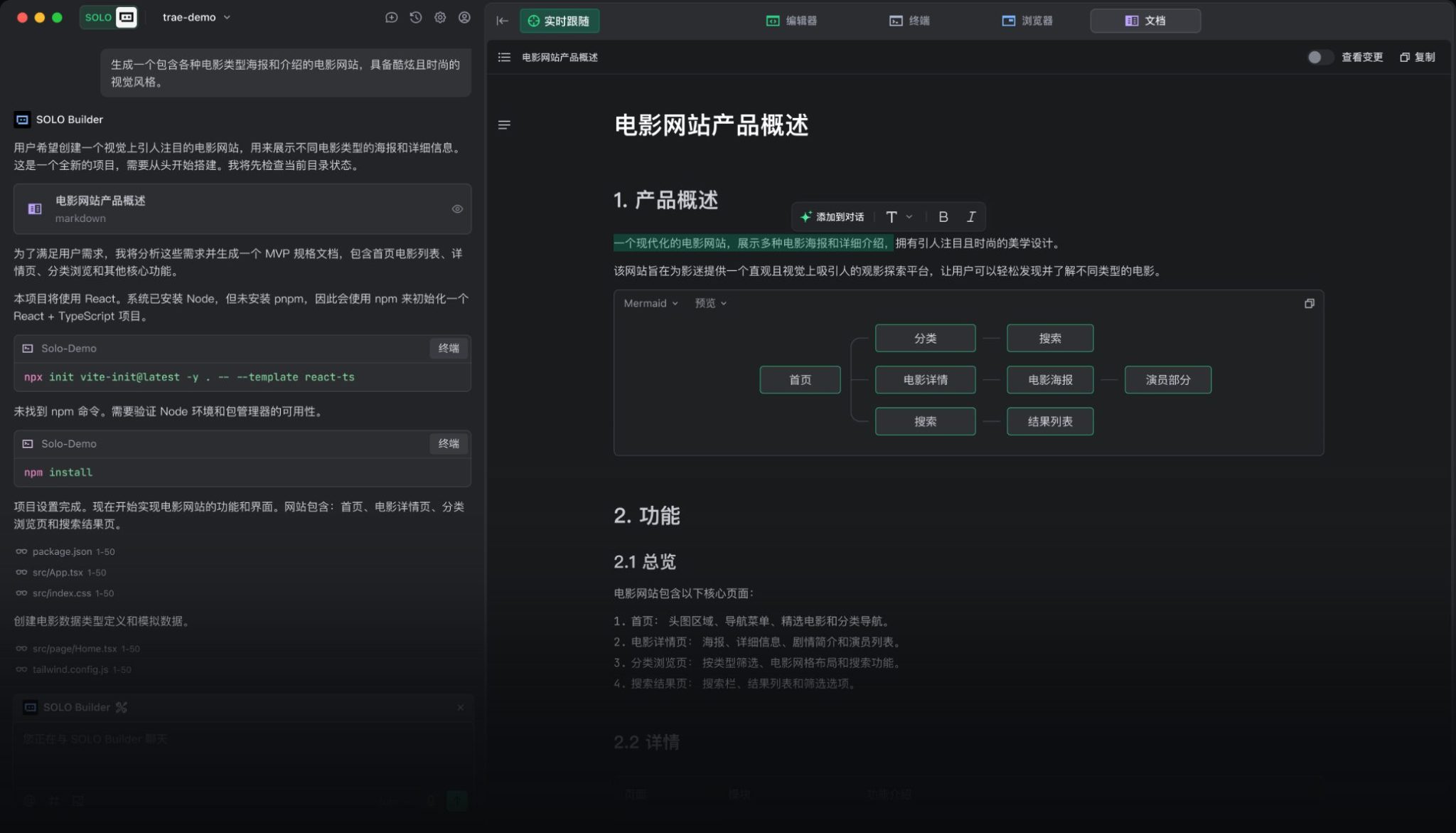Click the SOLO Builder agent icon
The image size is (1456, 833).
pos(22,120)
